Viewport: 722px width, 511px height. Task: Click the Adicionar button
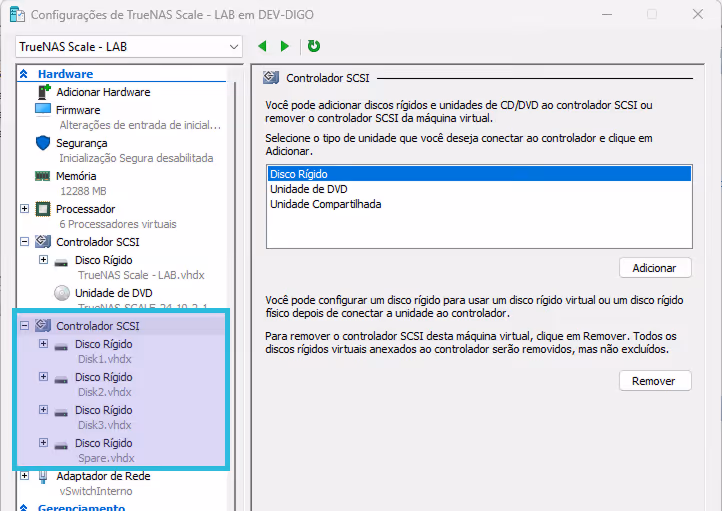[x=655, y=268]
